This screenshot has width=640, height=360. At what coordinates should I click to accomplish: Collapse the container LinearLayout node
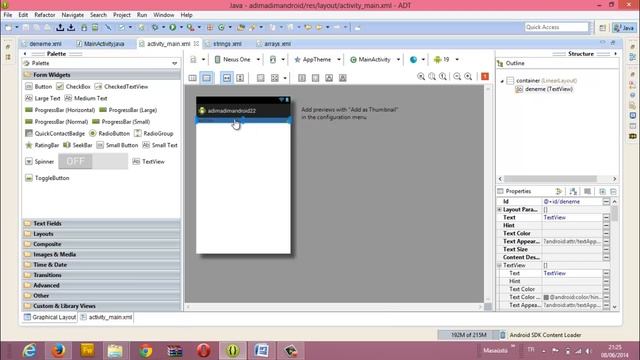[x=502, y=81]
